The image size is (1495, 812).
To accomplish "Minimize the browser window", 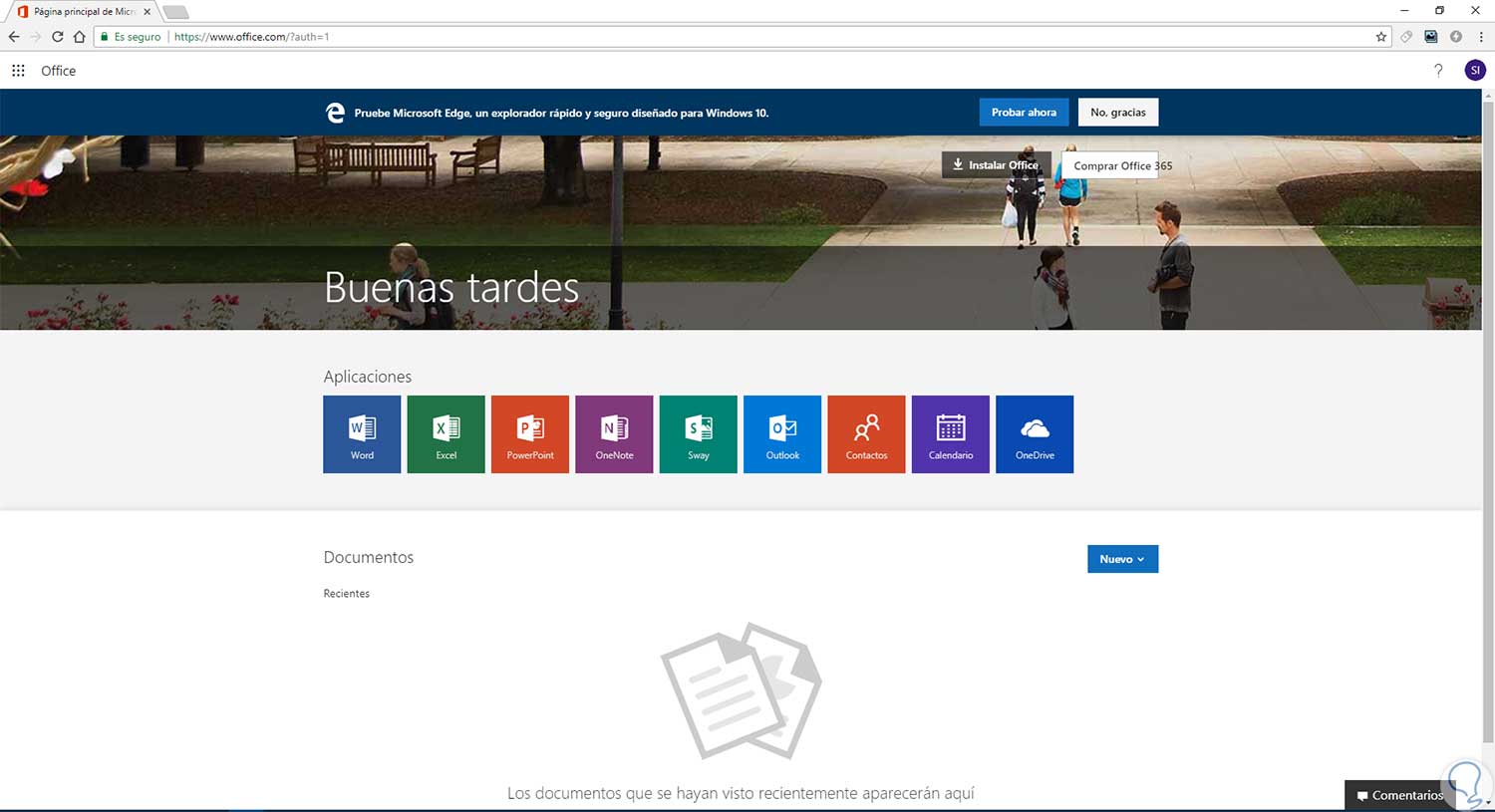I will pos(1404,10).
